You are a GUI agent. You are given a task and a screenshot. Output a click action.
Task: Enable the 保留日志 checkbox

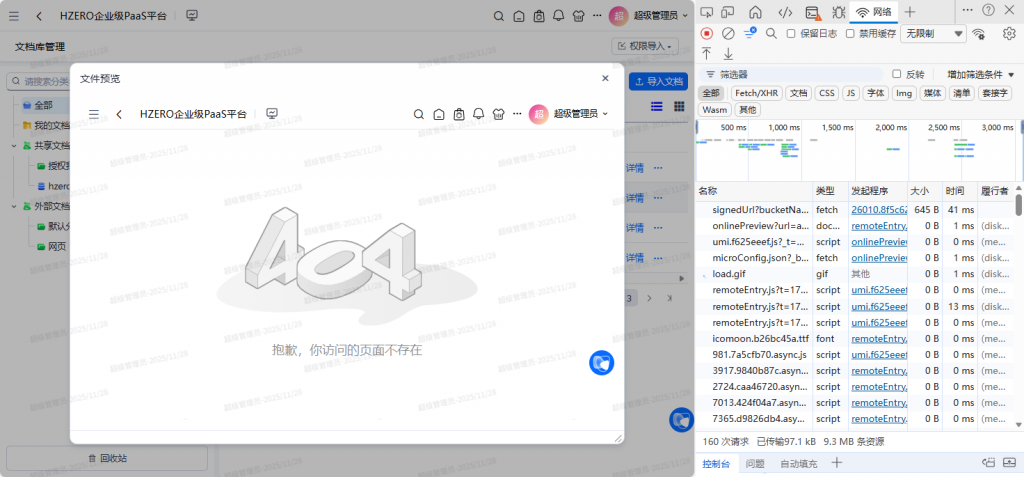pyautogui.click(x=792, y=33)
